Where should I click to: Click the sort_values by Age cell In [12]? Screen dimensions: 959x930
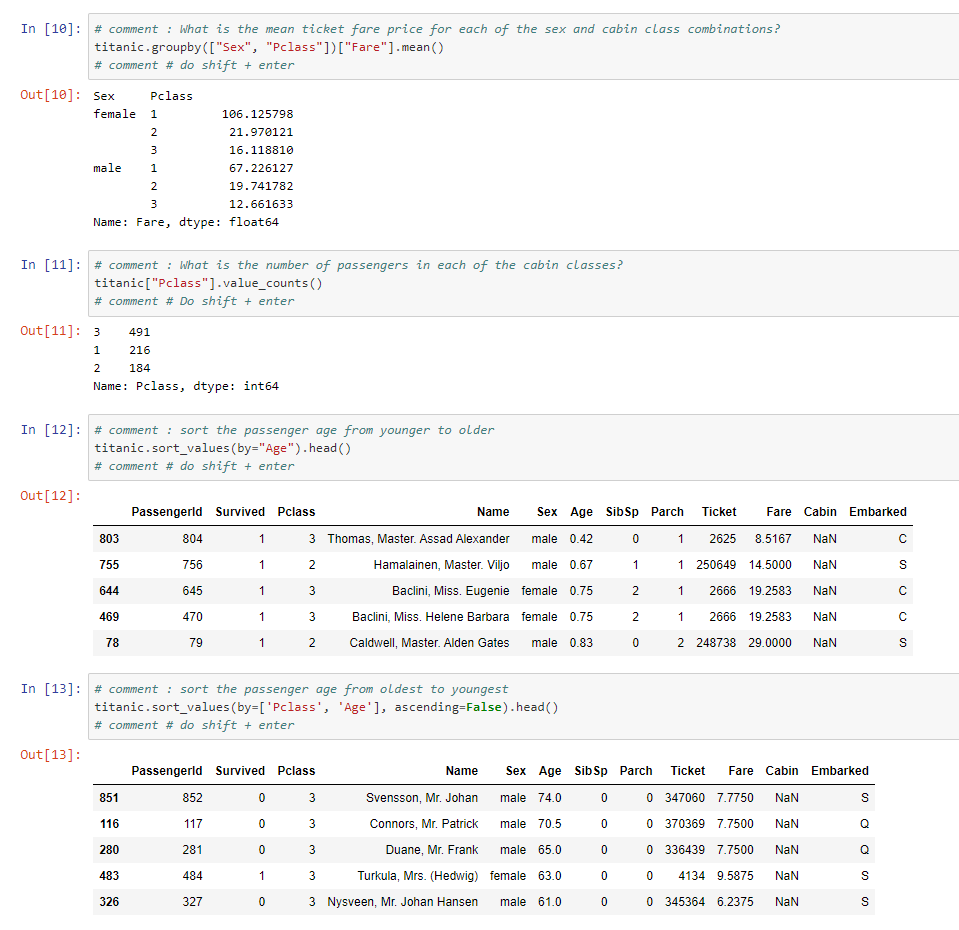point(520,448)
